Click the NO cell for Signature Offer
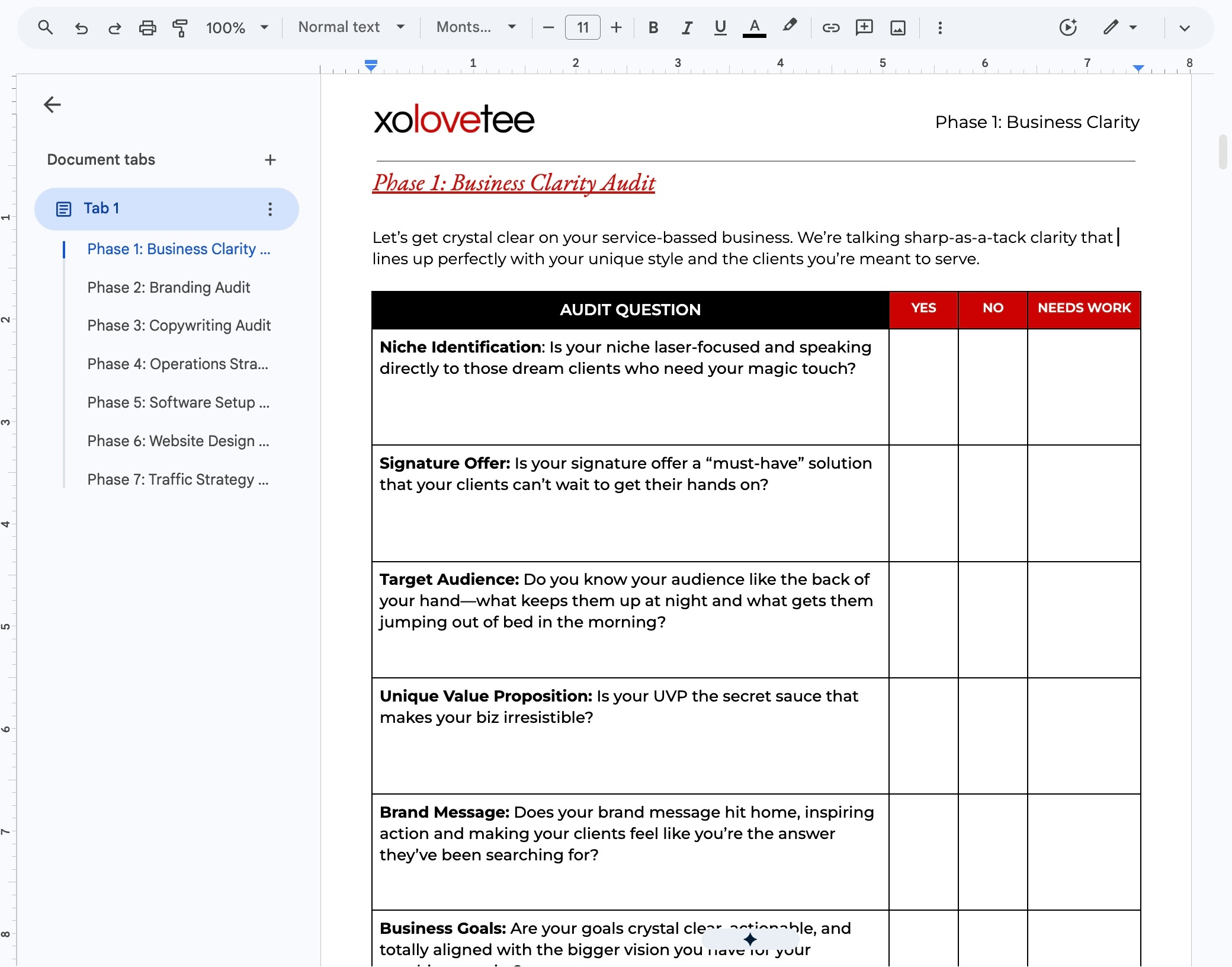This screenshot has width=1232, height=967. click(x=993, y=503)
